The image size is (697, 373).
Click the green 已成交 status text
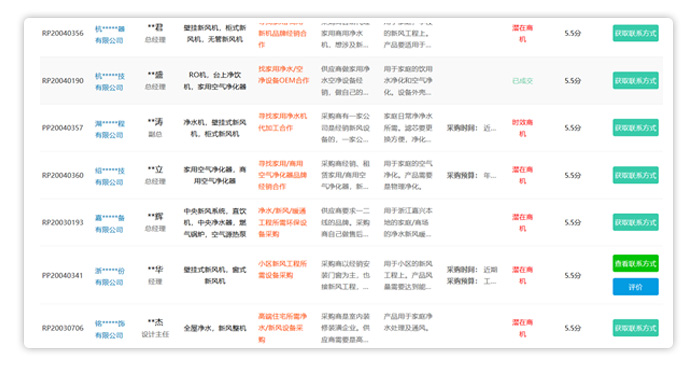click(x=522, y=81)
